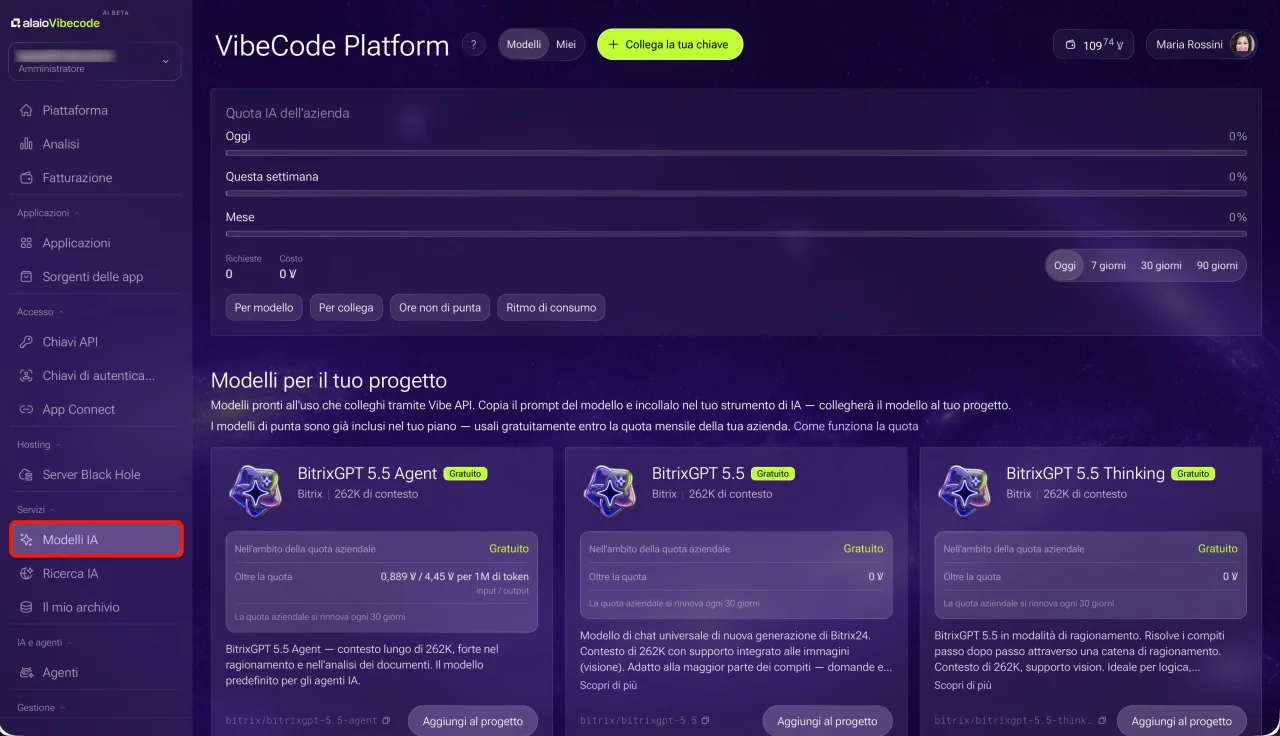Click the Richieste counter value

pyautogui.click(x=229, y=274)
